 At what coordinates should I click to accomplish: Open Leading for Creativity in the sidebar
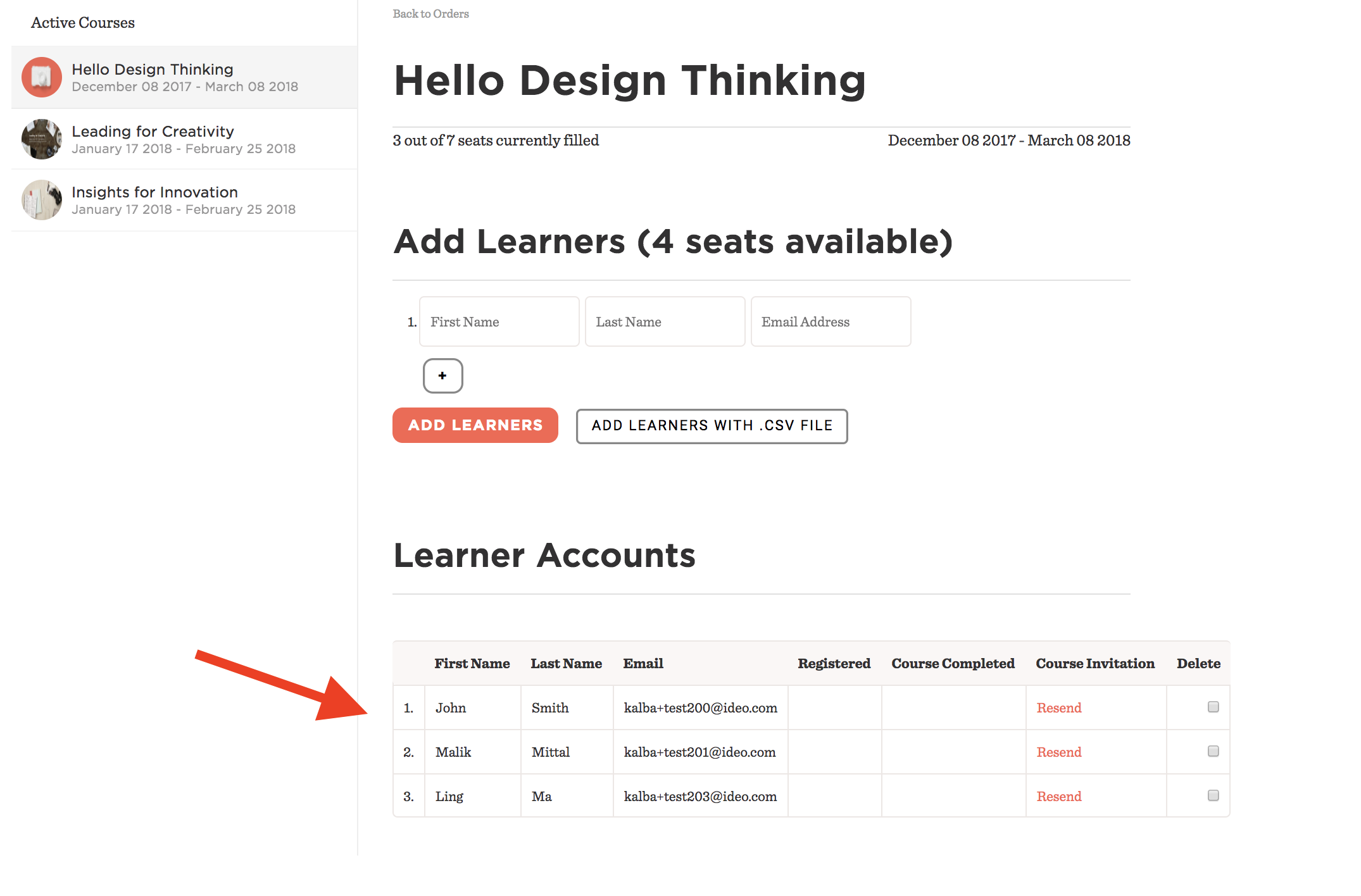coord(153,132)
